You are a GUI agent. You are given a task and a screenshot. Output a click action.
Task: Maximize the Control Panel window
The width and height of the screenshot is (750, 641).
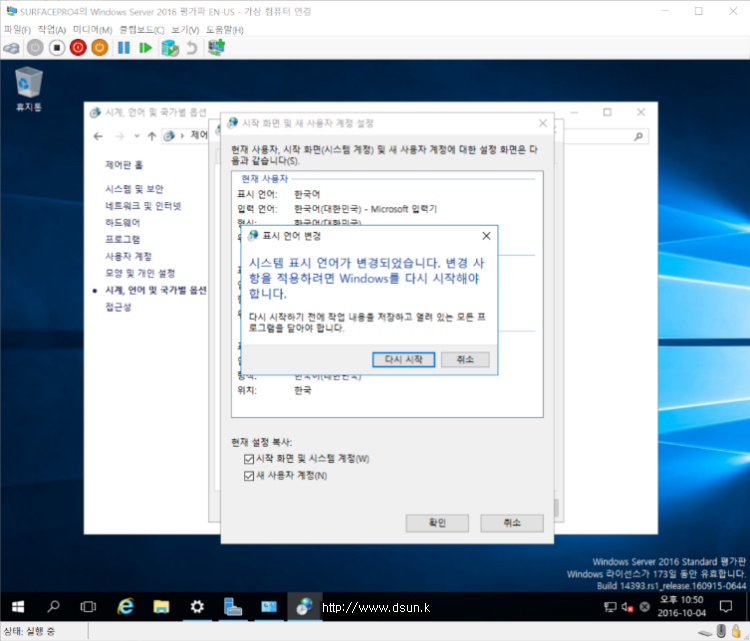coord(607,112)
